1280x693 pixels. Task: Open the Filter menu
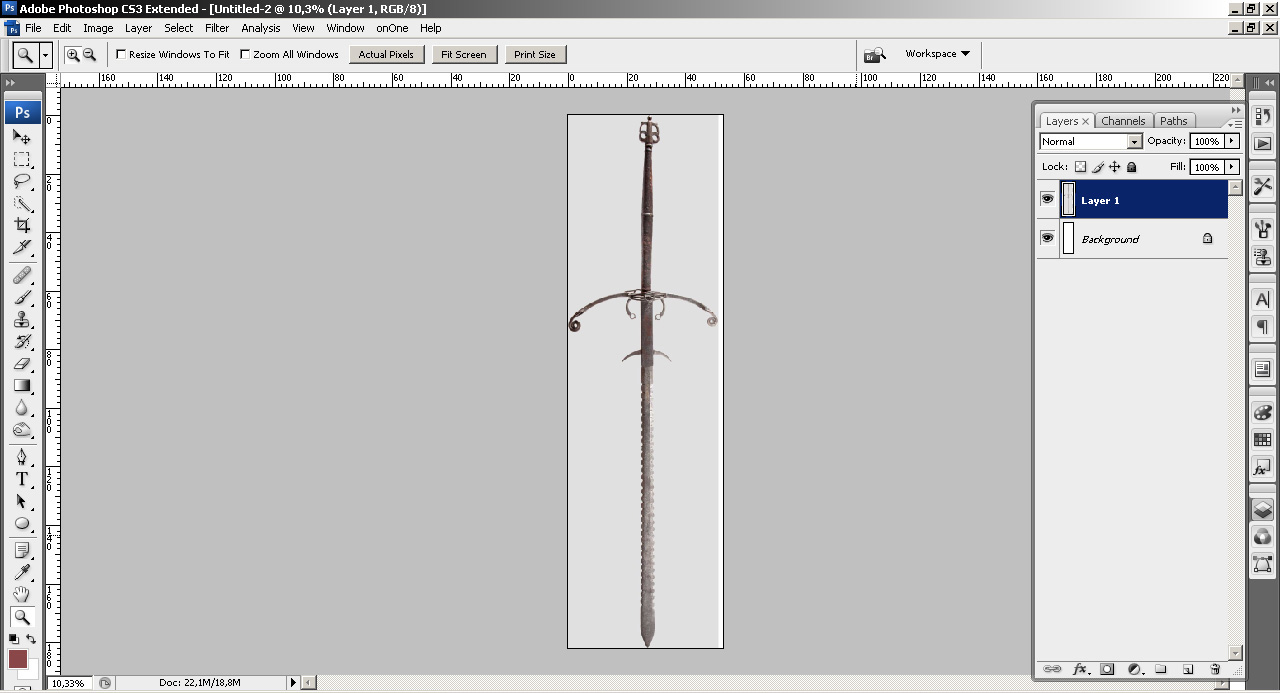click(217, 28)
